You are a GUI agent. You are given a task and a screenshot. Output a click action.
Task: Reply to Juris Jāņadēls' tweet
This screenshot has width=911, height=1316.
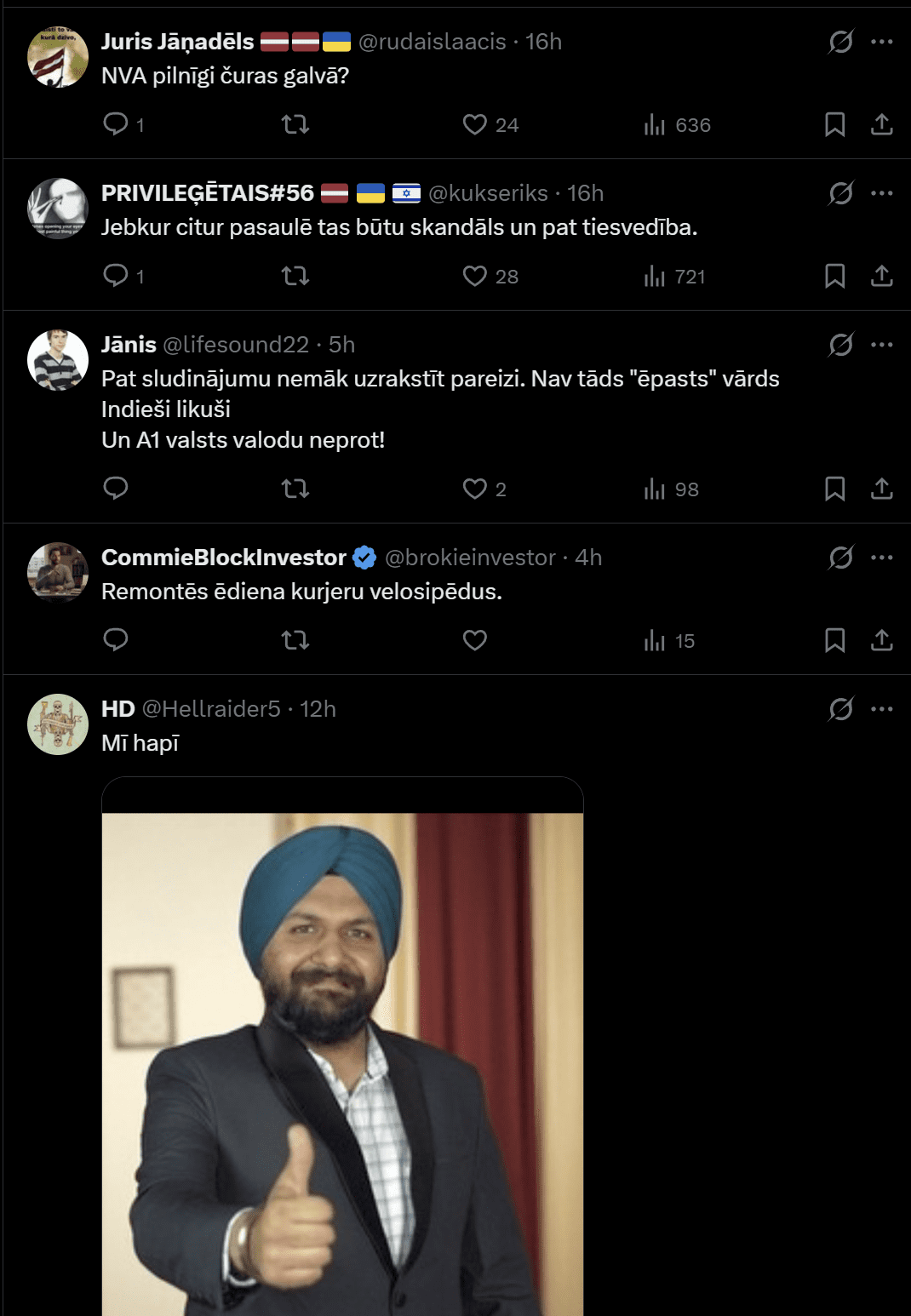(116, 124)
